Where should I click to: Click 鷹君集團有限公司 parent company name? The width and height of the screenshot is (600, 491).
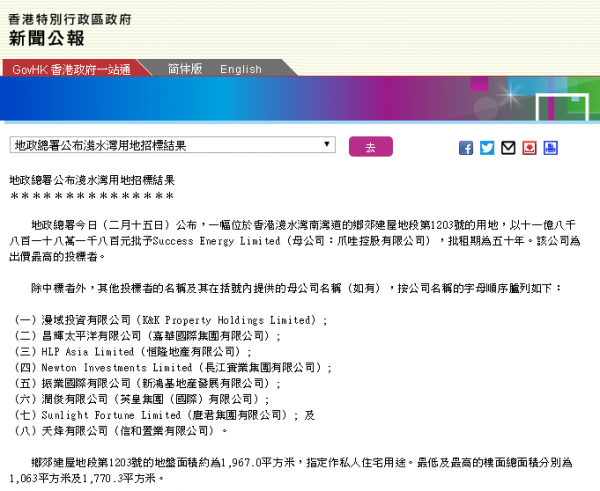tap(236, 415)
